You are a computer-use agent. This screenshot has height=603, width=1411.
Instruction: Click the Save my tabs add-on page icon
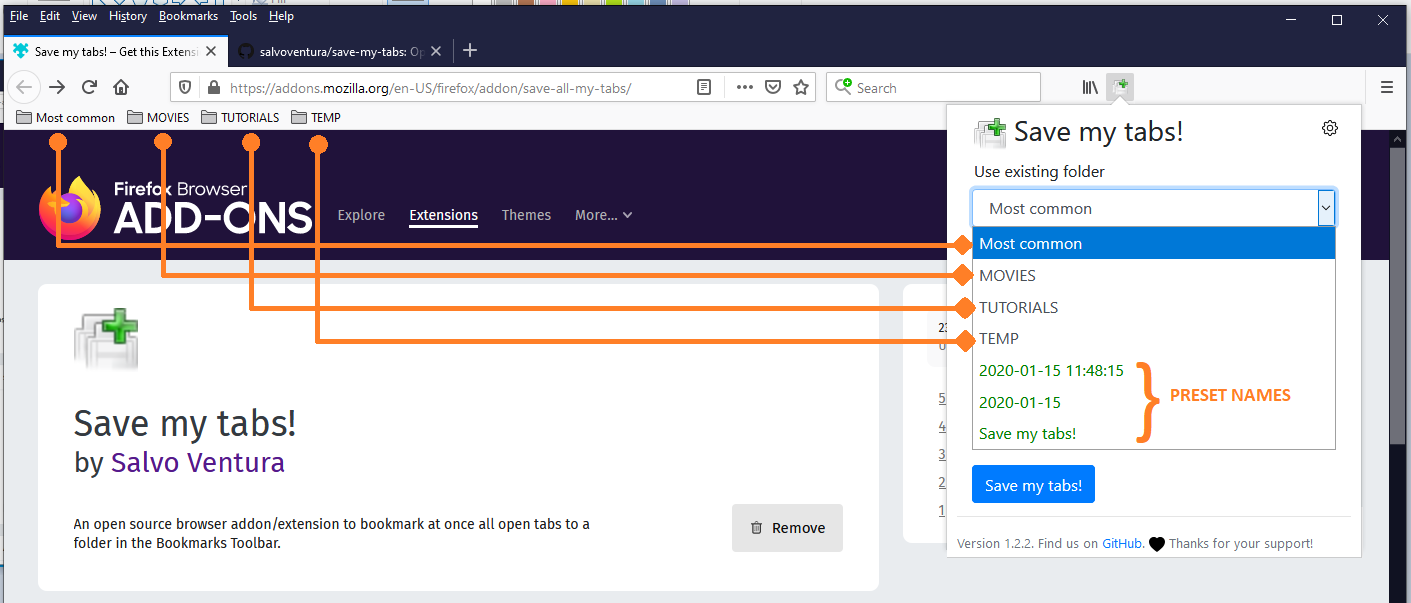(106, 340)
